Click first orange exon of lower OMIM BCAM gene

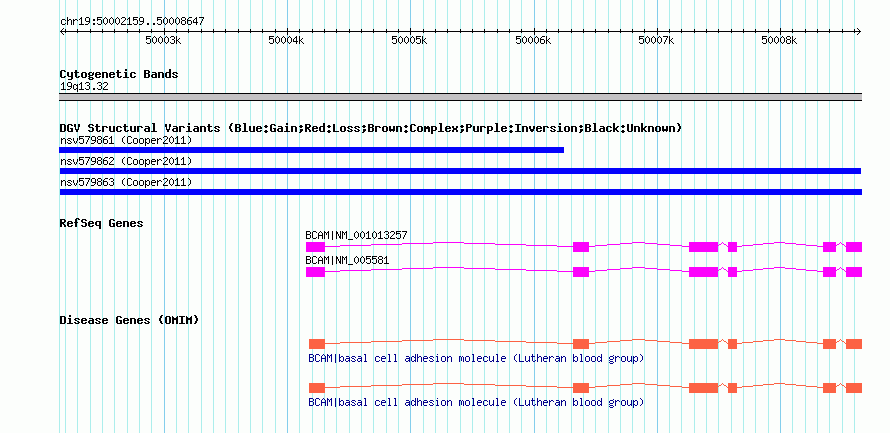click(x=317, y=388)
